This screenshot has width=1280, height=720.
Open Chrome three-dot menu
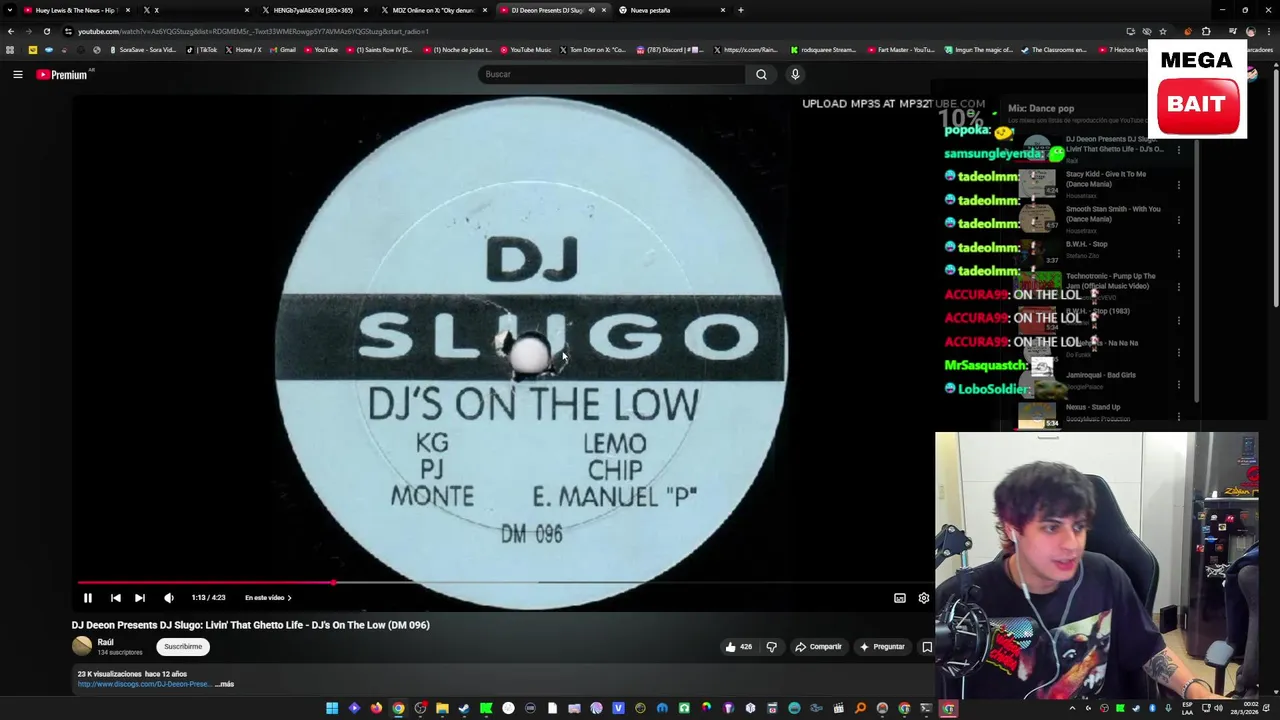click(x=1269, y=31)
